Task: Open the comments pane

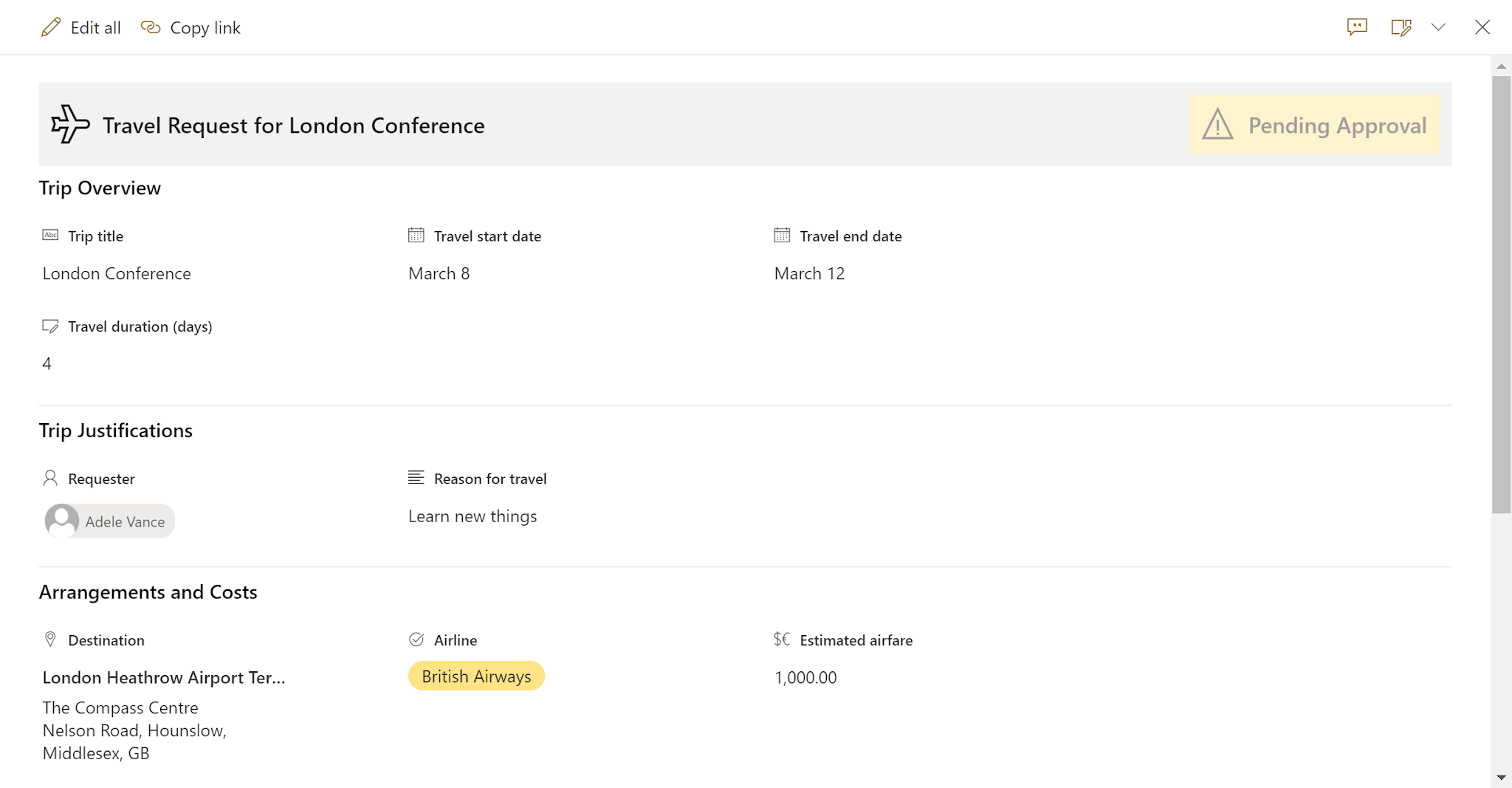Action: coord(1357,27)
